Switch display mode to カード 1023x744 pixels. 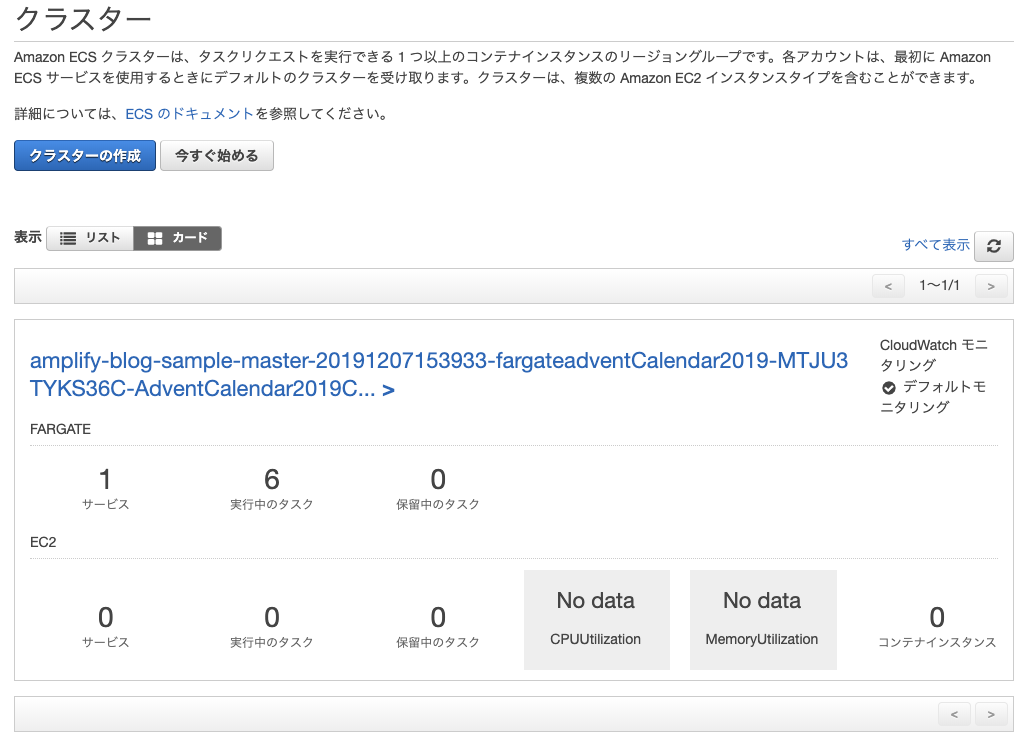[x=177, y=238]
